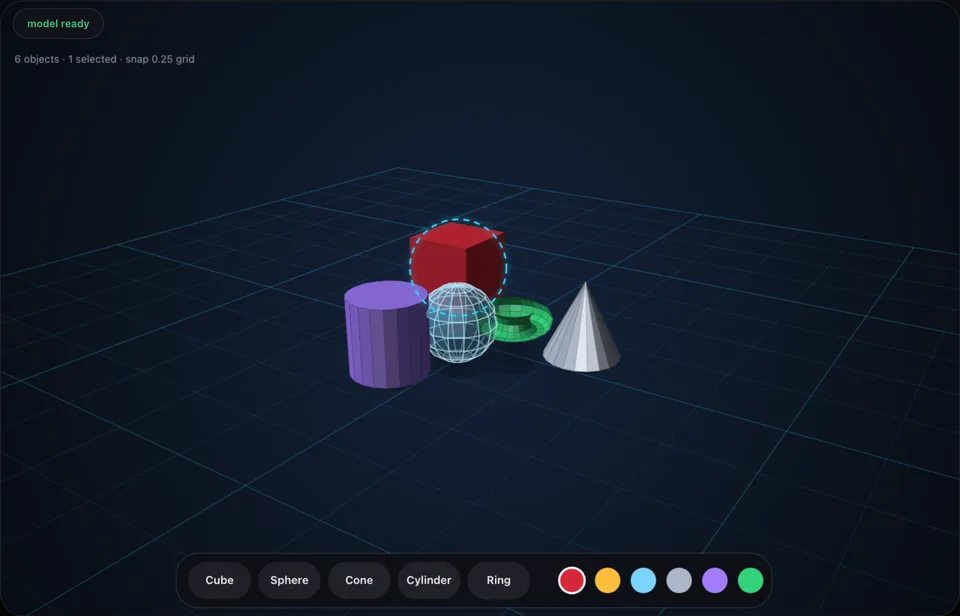Select the green color swatch
This screenshot has width=960, height=616.
coord(751,580)
